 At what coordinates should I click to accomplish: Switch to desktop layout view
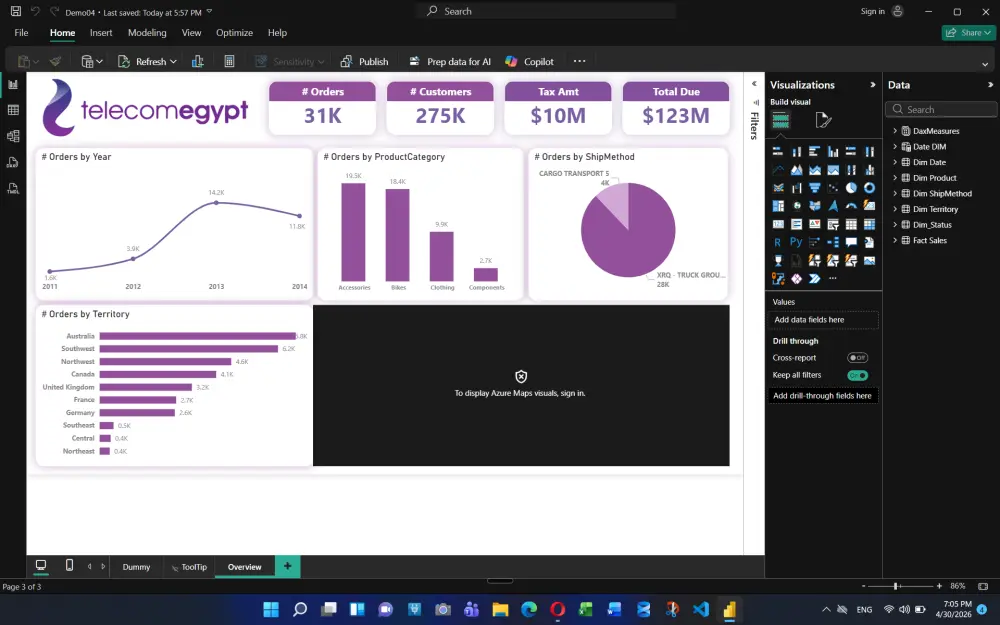(41, 566)
